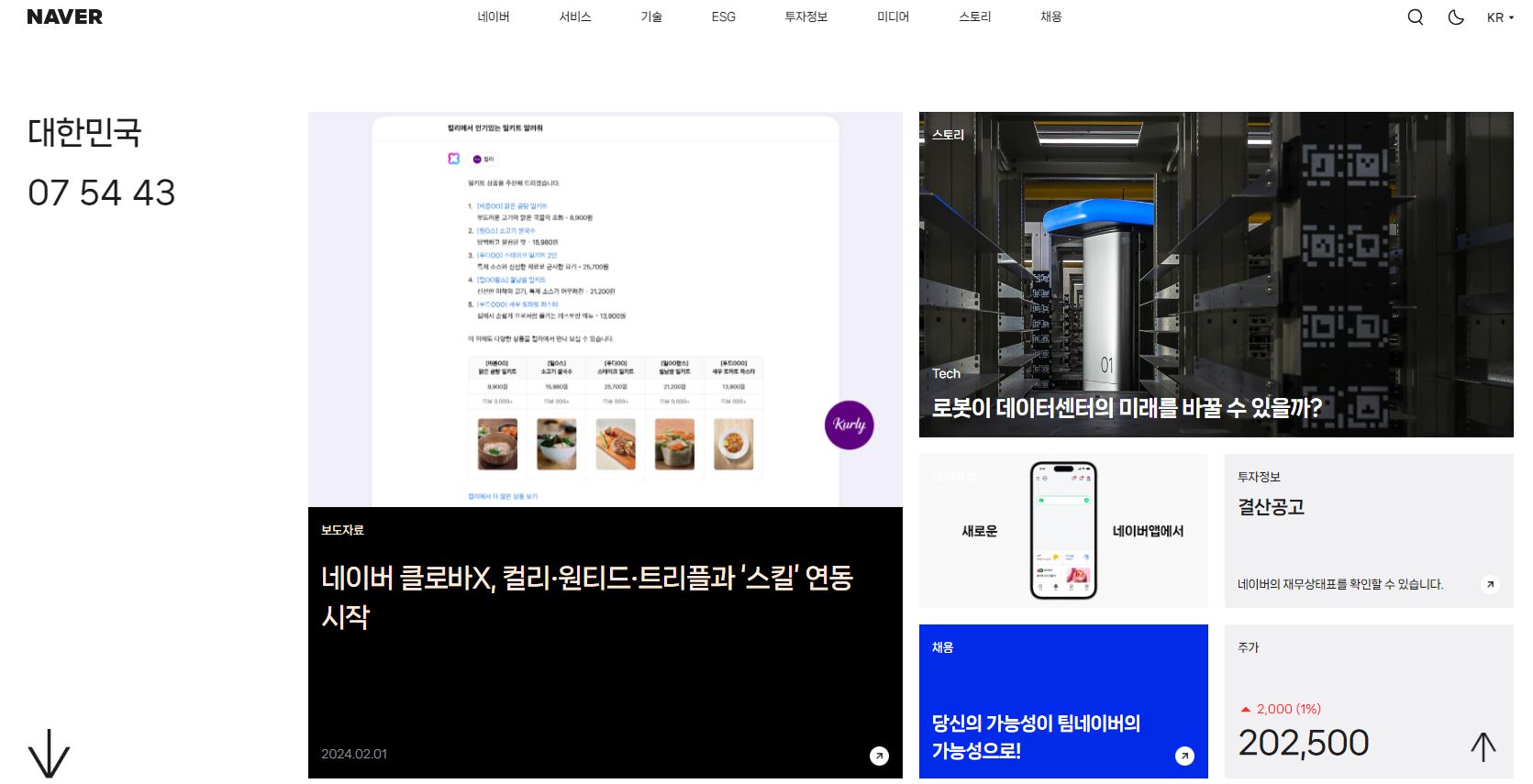Click the 보도자료 label
The image size is (1533, 784).
(342, 530)
